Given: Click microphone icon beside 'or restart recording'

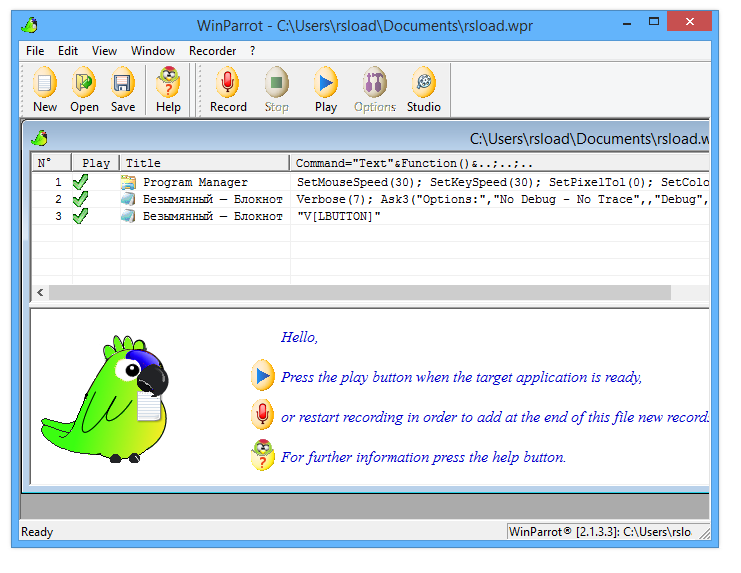Looking at the screenshot, I should click(263, 415).
